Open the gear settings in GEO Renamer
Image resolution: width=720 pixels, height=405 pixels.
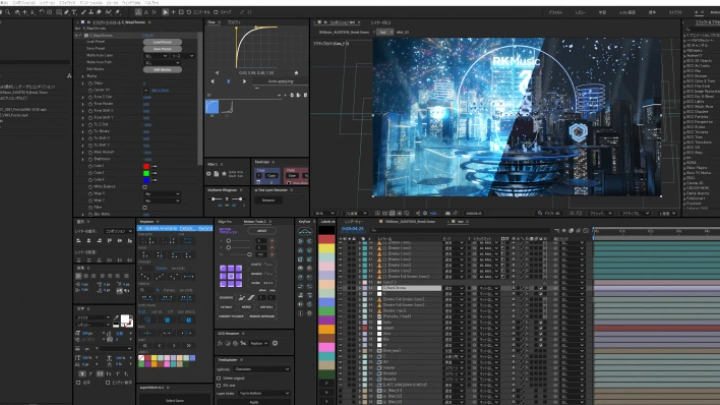click(x=275, y=343)
